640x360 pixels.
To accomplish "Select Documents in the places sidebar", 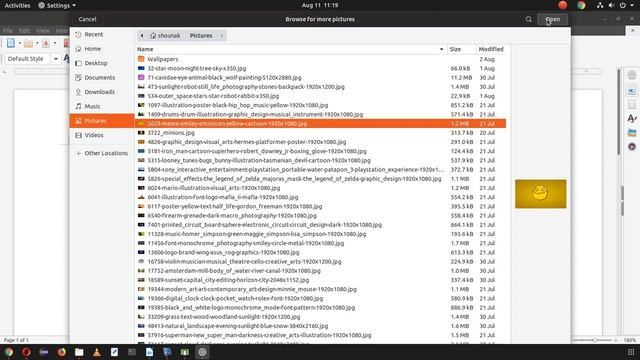I will (102, 78).
